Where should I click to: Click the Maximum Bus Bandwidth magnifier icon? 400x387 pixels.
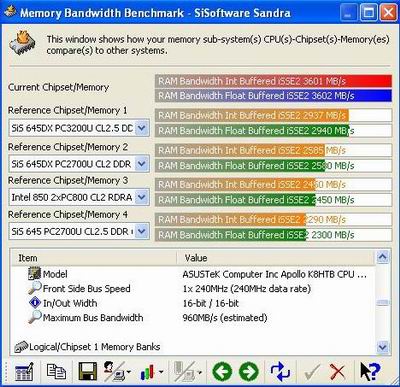coord(35,317)
